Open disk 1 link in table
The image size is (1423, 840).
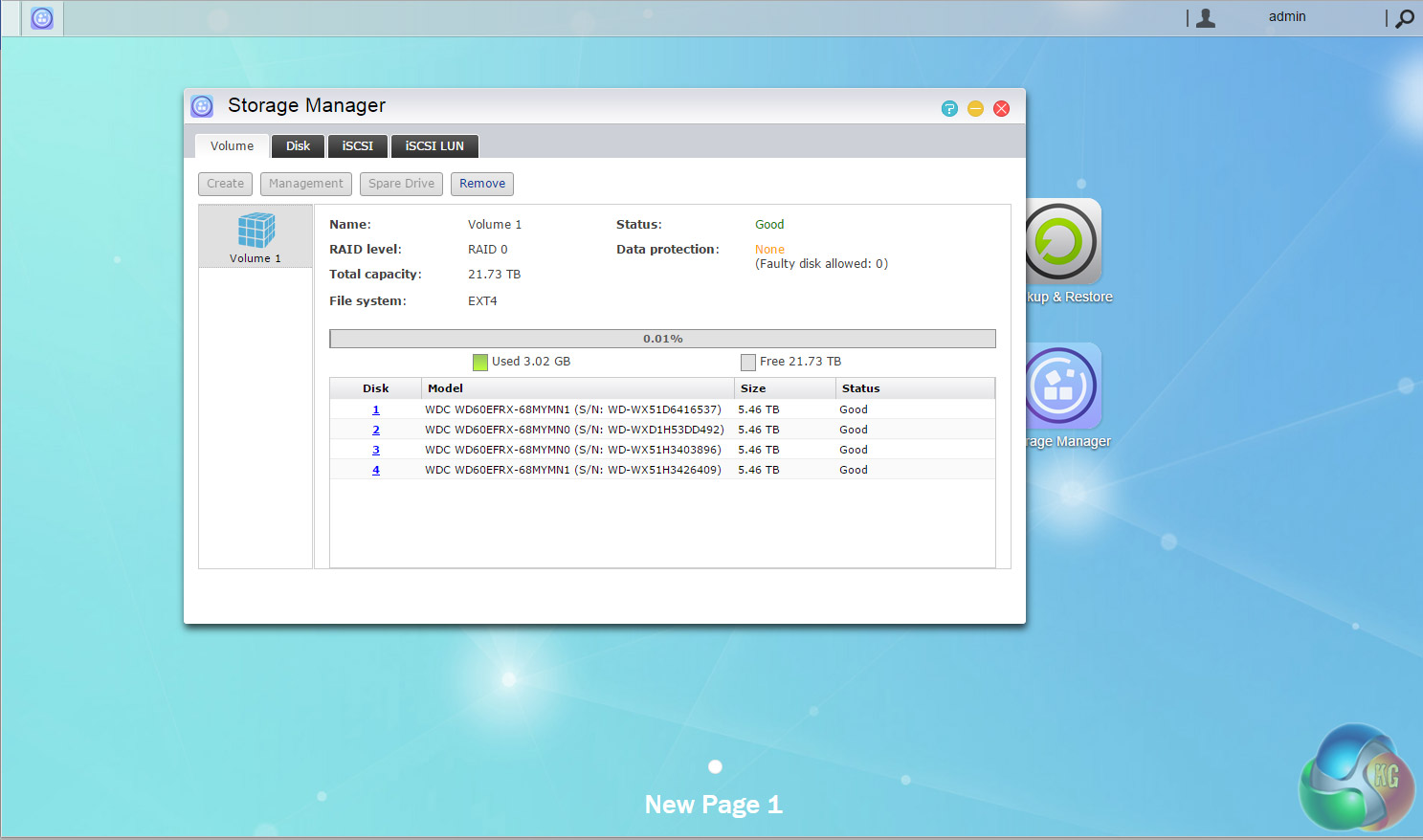click(376, 409)
